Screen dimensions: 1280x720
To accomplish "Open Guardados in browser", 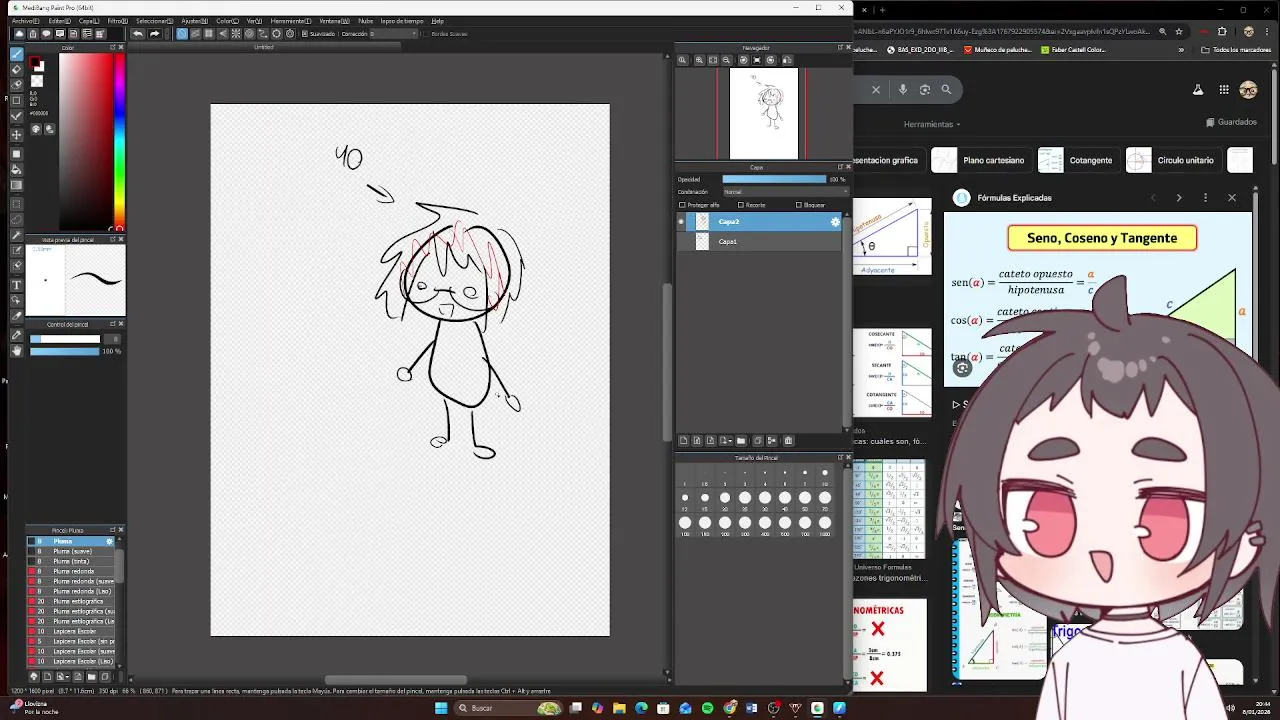I will [1231, 122].
